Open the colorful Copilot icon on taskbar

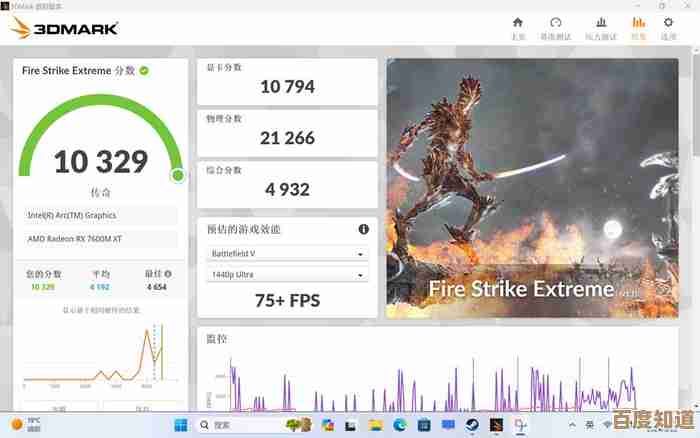tap(328, 425)
